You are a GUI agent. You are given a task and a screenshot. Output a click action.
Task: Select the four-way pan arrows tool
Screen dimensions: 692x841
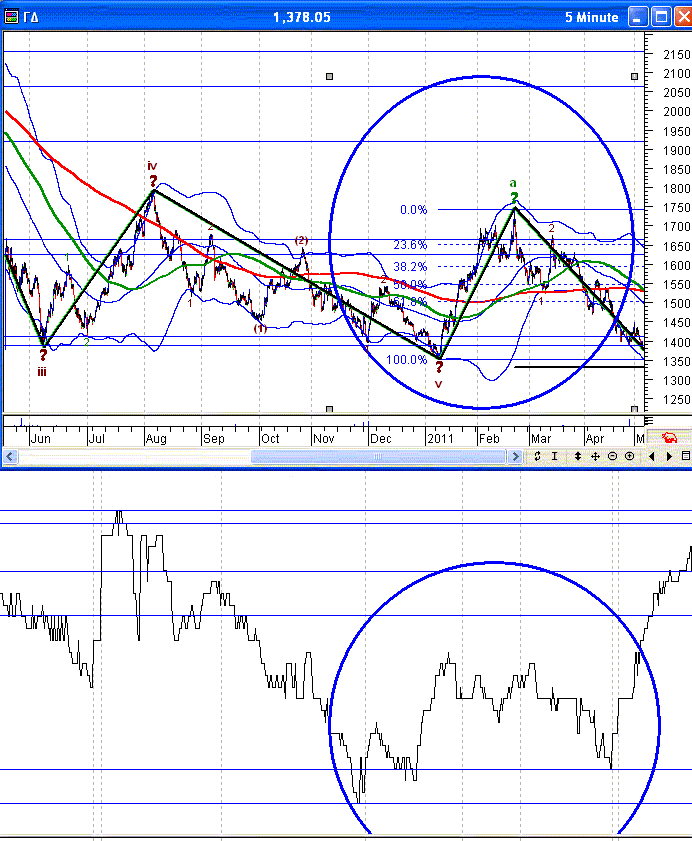595,457
